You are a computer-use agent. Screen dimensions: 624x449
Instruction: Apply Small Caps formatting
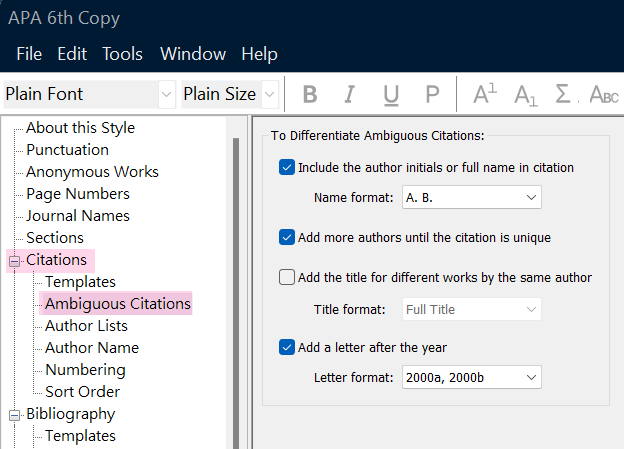[x=604, y=94]
